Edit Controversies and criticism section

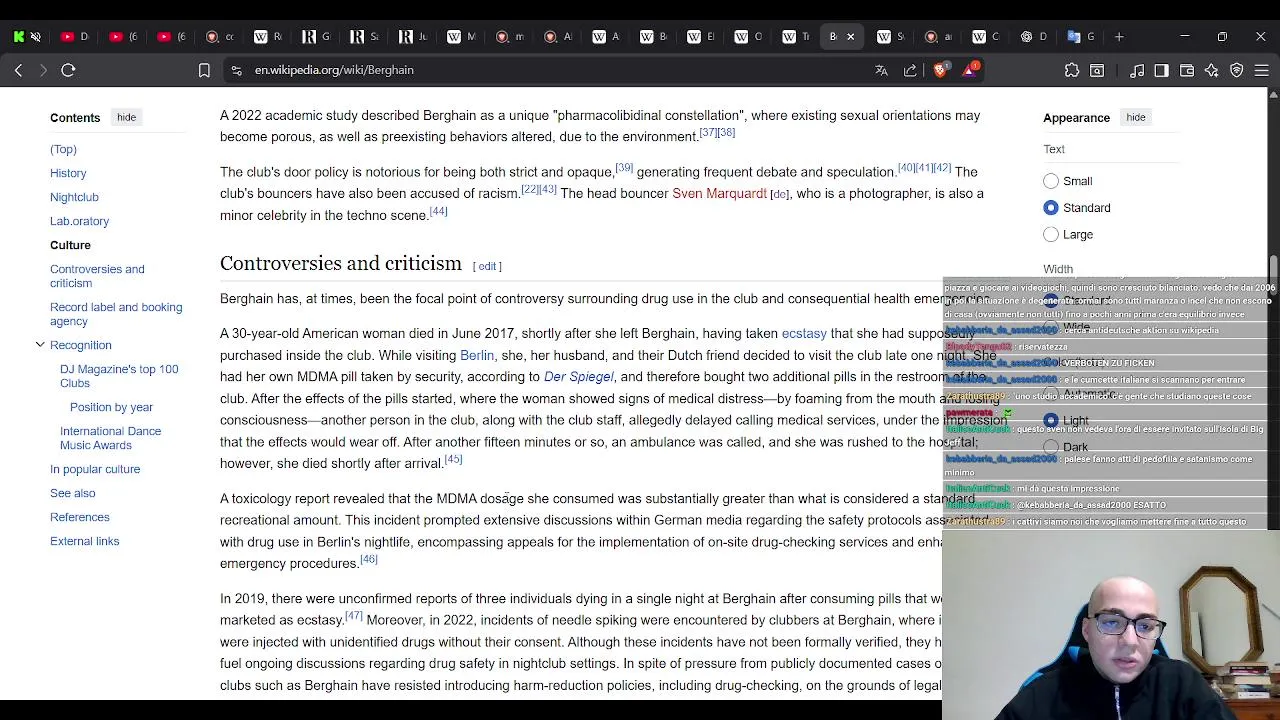487,266
